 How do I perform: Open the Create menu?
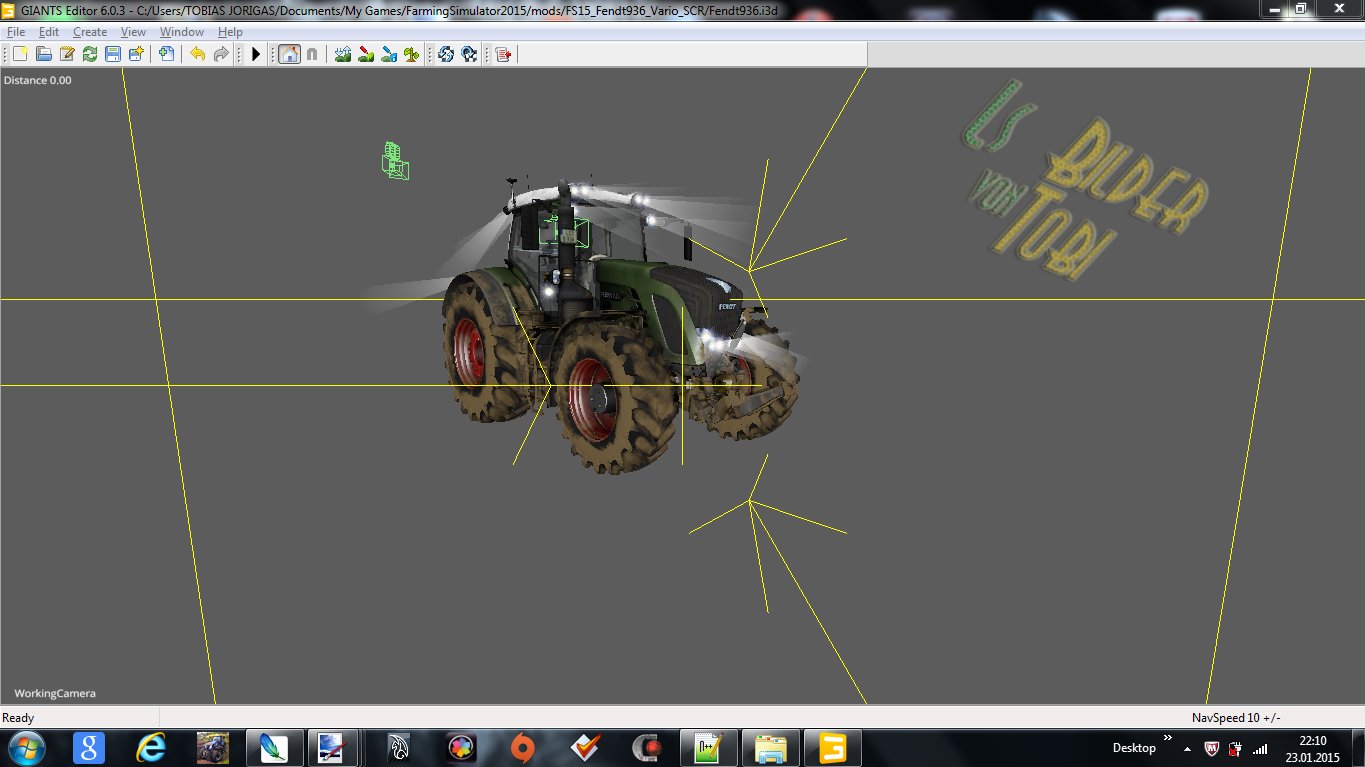90,32
